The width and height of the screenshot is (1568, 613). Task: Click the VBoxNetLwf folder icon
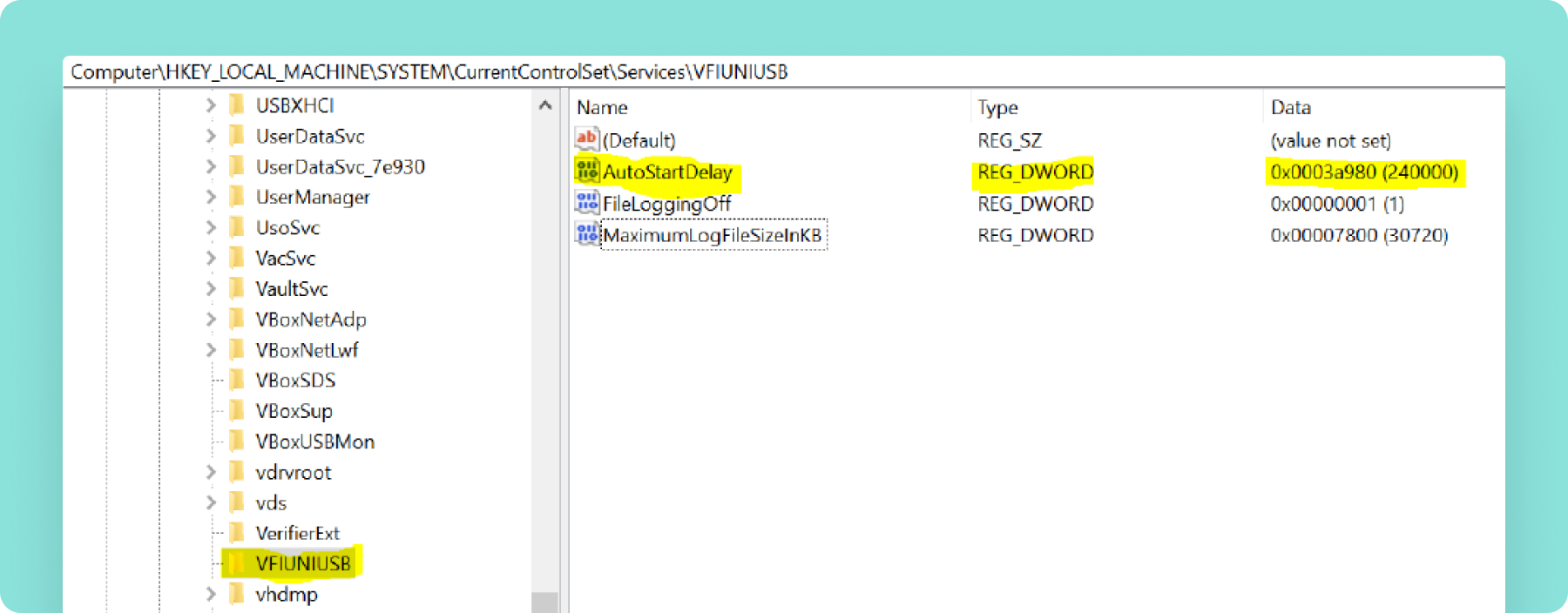236,349
